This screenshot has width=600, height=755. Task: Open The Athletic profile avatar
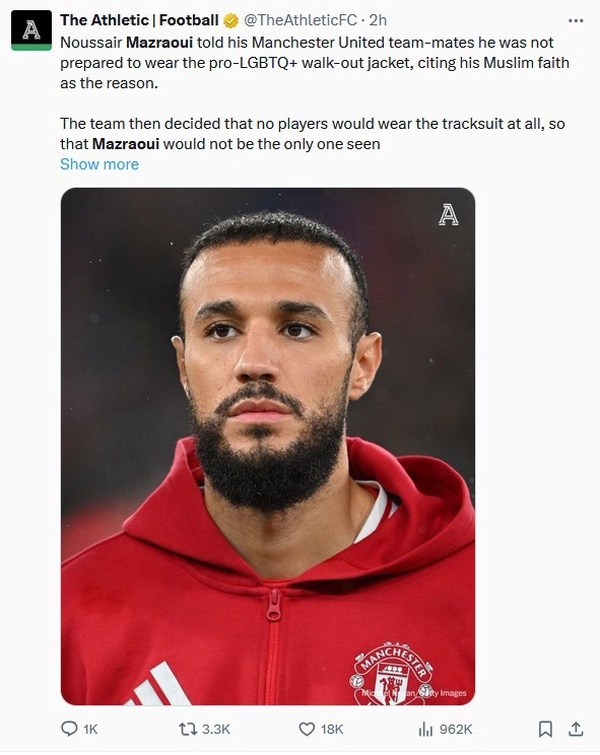click(31, 31)
